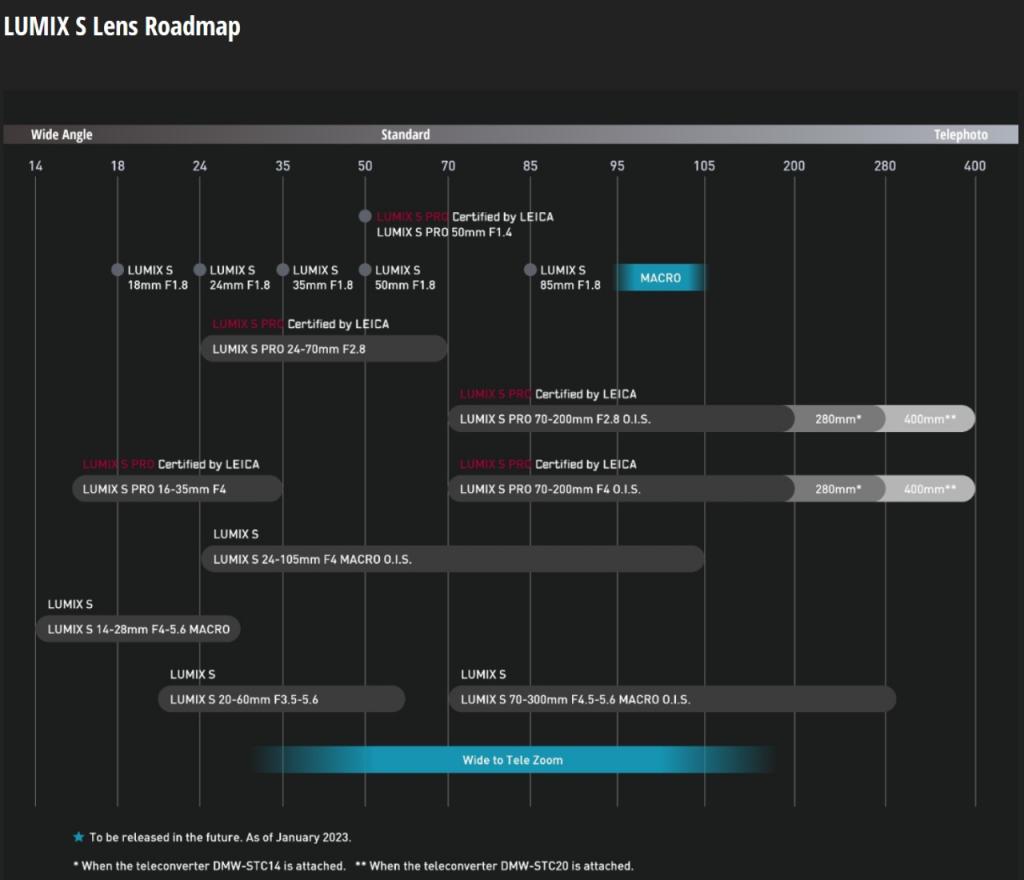Select the LUMIX S PRO 16-35mm F4 bar

pos(178,488)
